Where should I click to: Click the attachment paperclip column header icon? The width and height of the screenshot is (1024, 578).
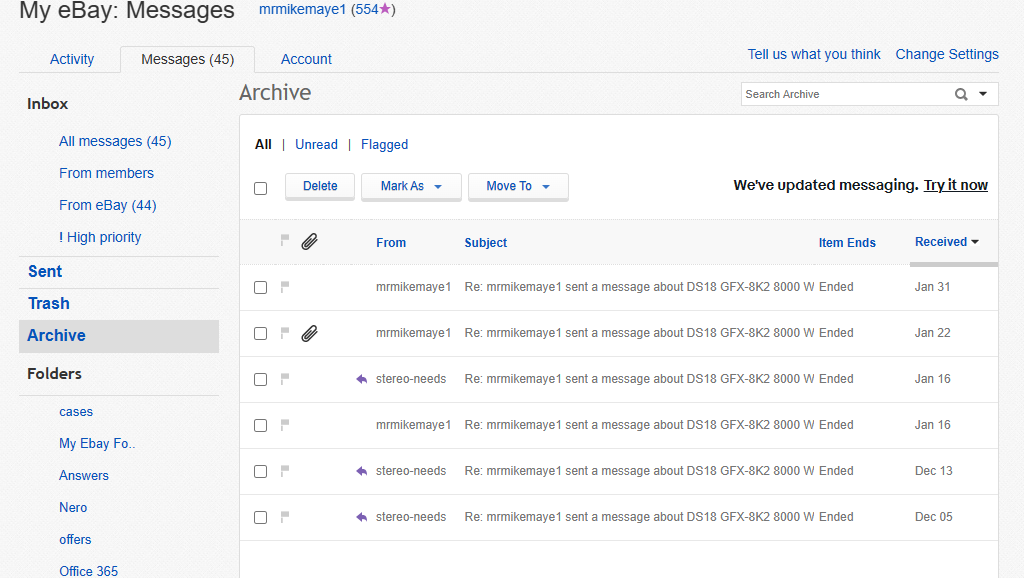(x=310, y=242)
